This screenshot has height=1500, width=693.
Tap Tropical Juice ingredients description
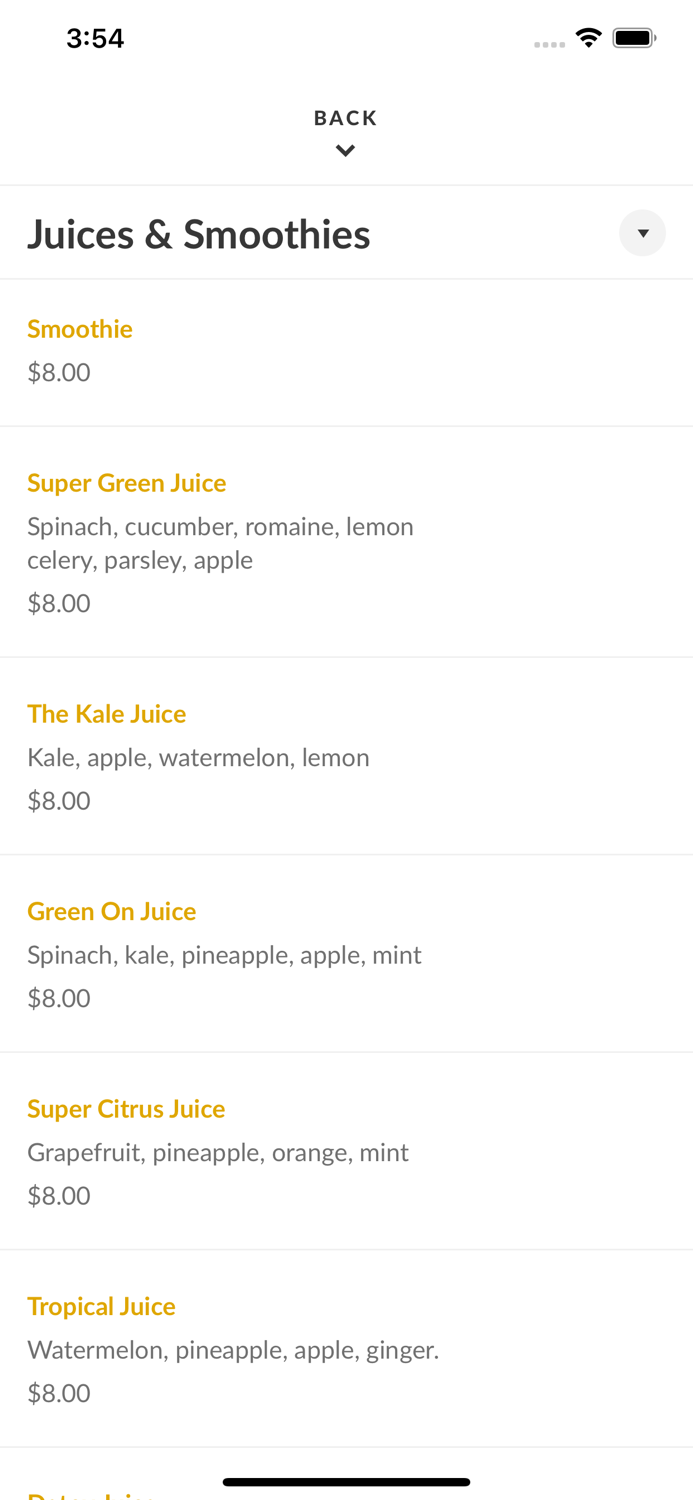233,1350
